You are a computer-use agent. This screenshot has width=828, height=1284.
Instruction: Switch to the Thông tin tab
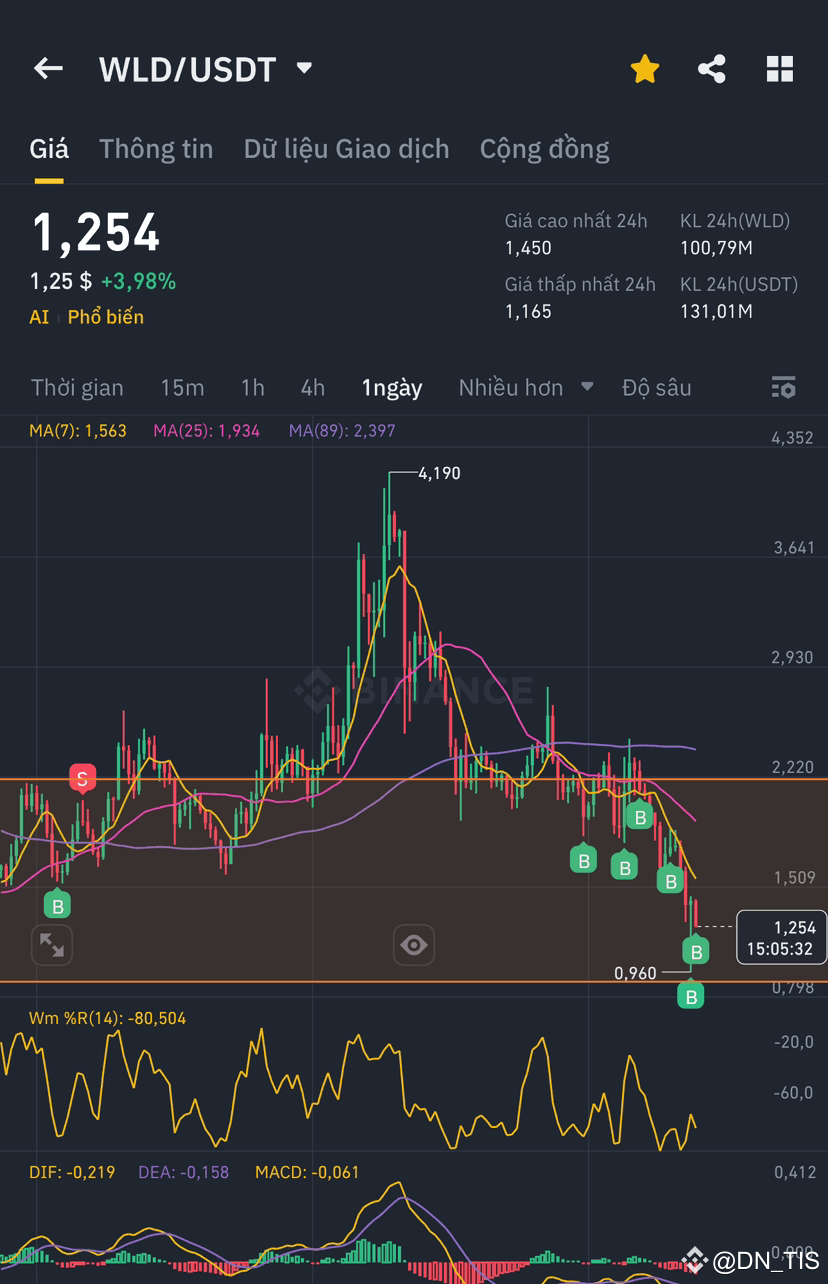[156, 148]
